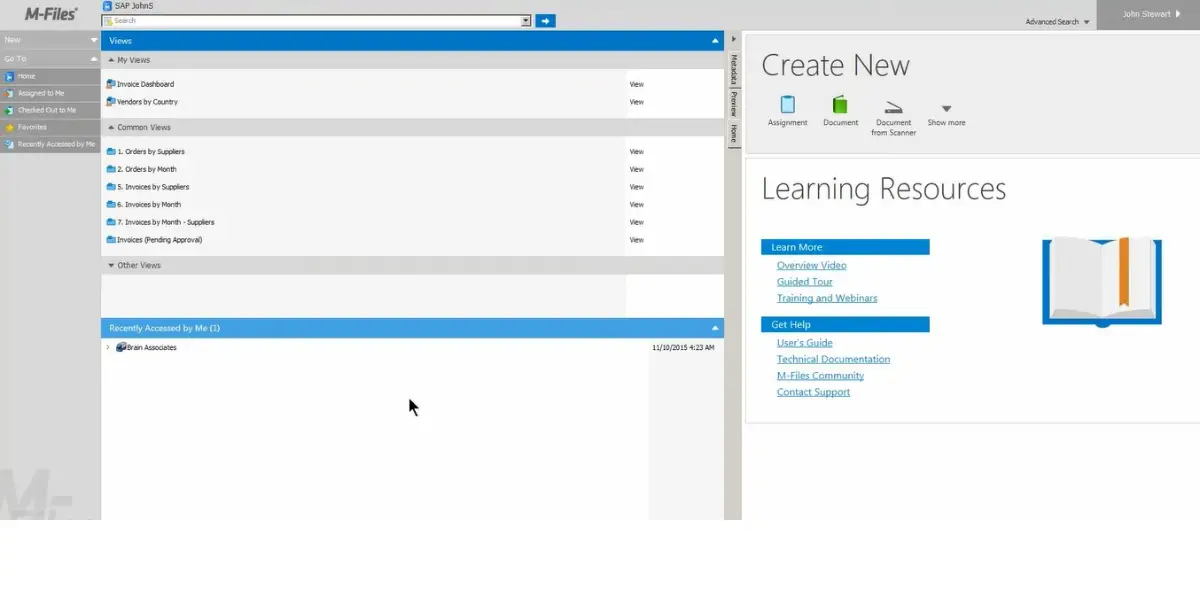Click the Assigned to Me icon
Screen dimensions: 1200x600
pos(10,93)
